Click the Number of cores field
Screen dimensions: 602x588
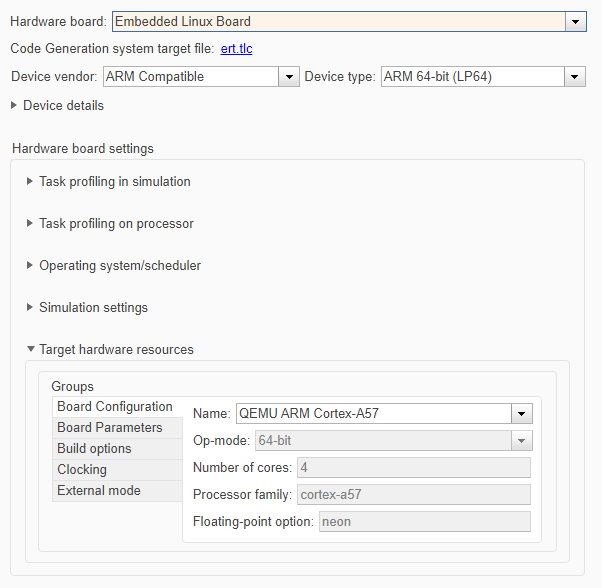[x=413, y=468]
